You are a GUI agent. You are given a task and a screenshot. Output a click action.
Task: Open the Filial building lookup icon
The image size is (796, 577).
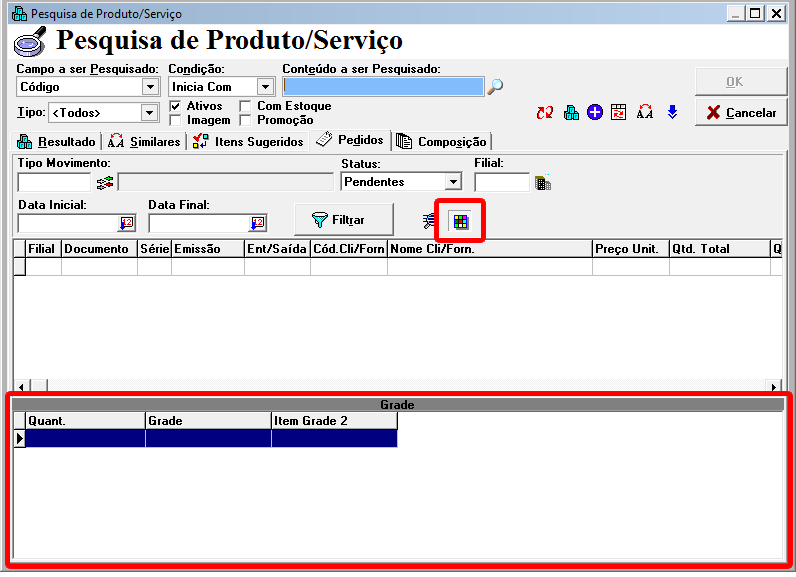543,183
